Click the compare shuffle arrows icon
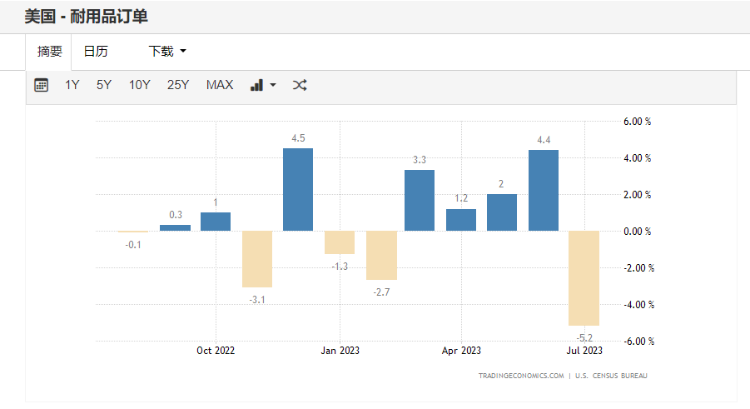The image size is (750, 409). 299,85
